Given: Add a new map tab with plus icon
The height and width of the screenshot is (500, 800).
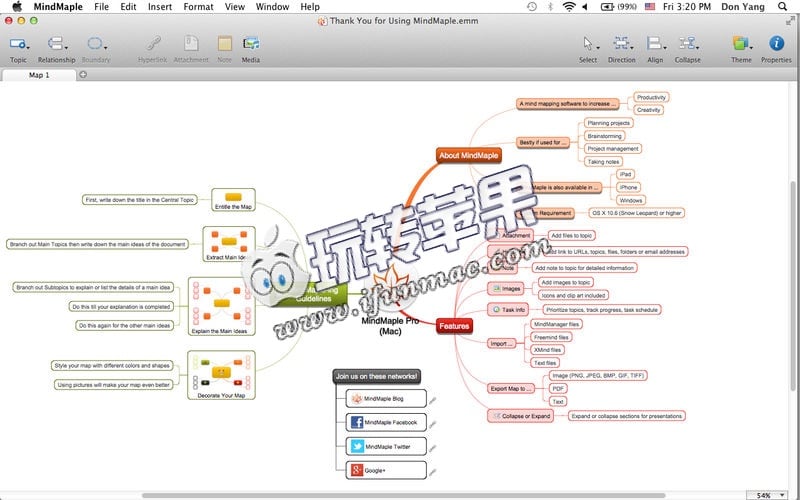Looking at the screenshot, I should 83,74.
